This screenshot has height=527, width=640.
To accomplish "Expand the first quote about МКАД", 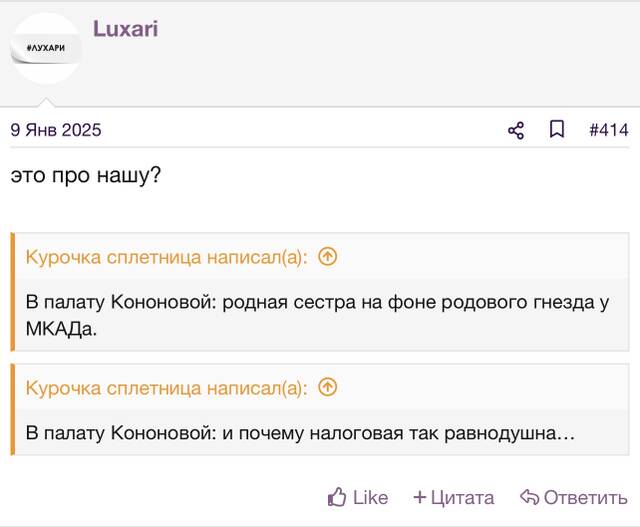I will pos(318,315).
